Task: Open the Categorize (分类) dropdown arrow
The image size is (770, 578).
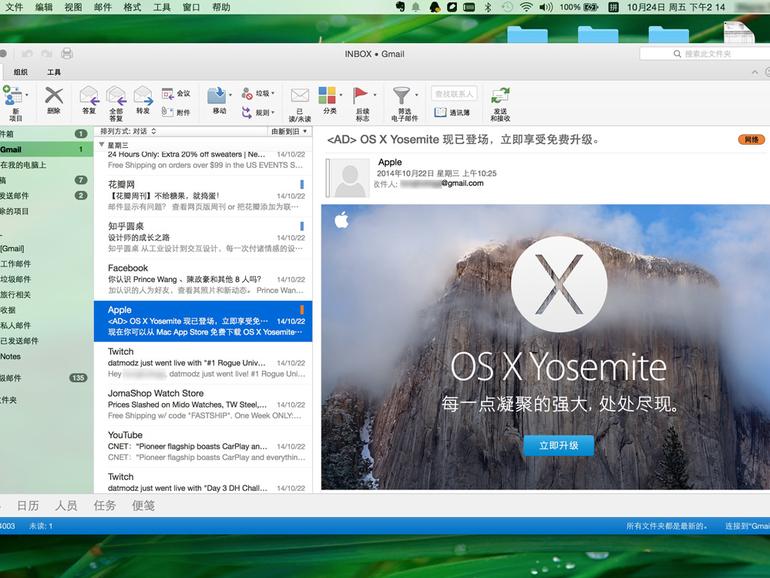Action: point(341,94)
